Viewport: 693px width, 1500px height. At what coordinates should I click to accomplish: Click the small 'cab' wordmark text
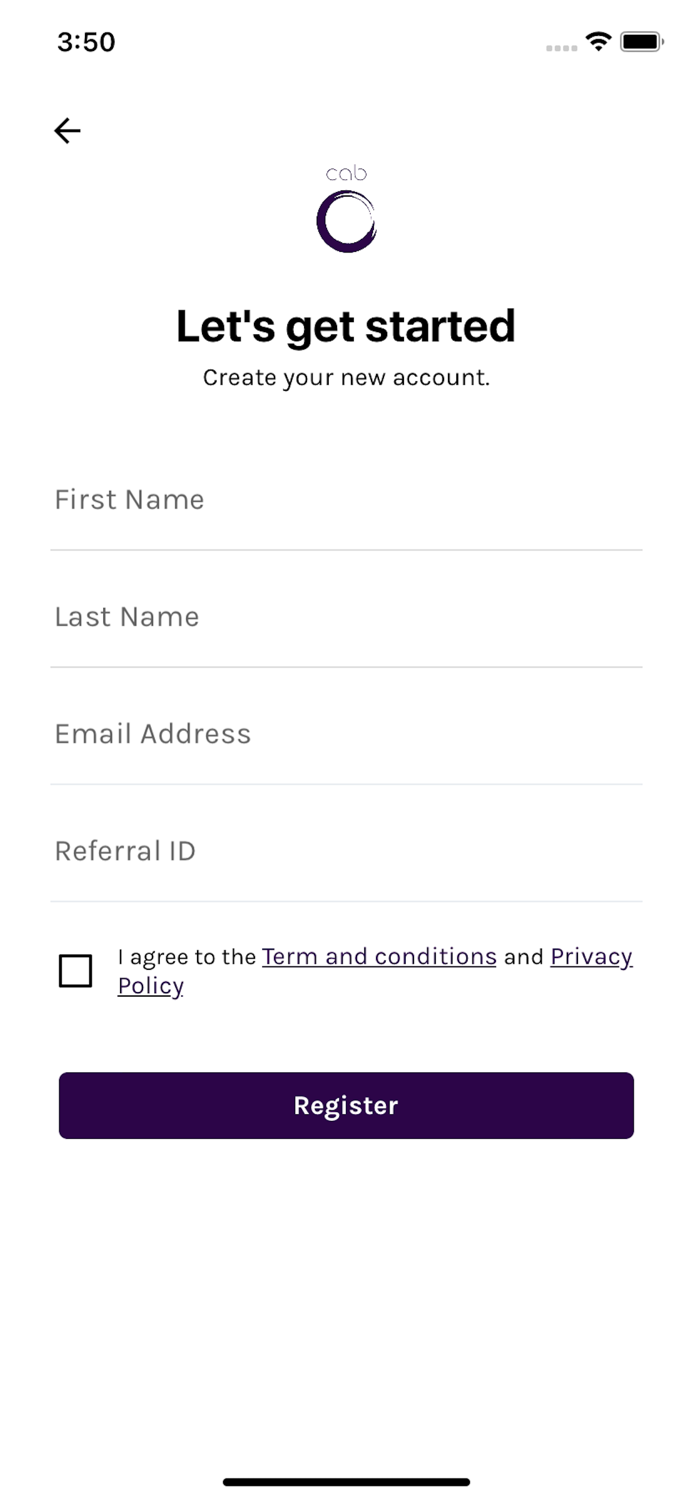(346, 174)
